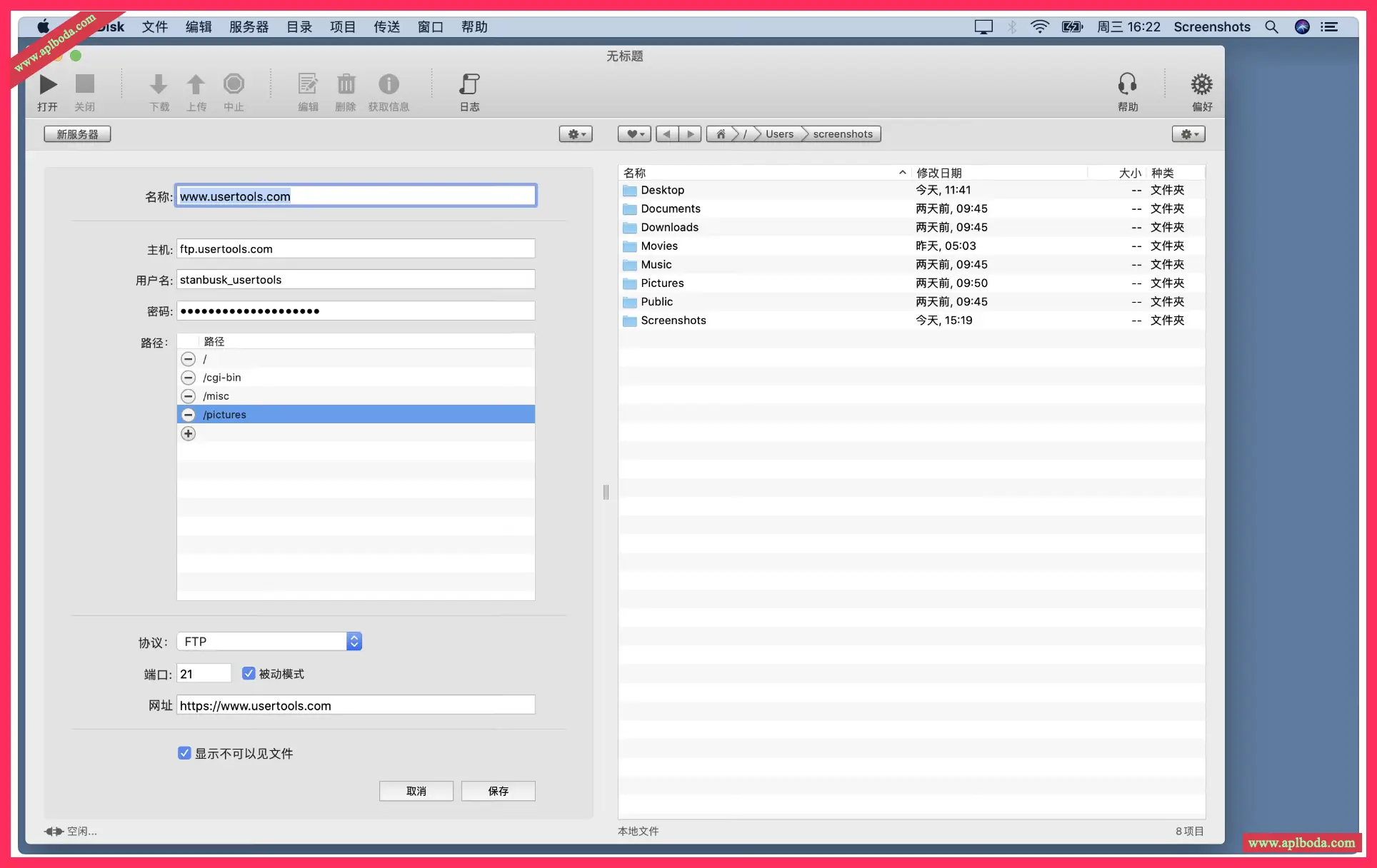Image resolution: width=1377 pixels, height=868 pixels.
Task: Click the root / breadcrumb segment
Action: (x=745, y=134)
